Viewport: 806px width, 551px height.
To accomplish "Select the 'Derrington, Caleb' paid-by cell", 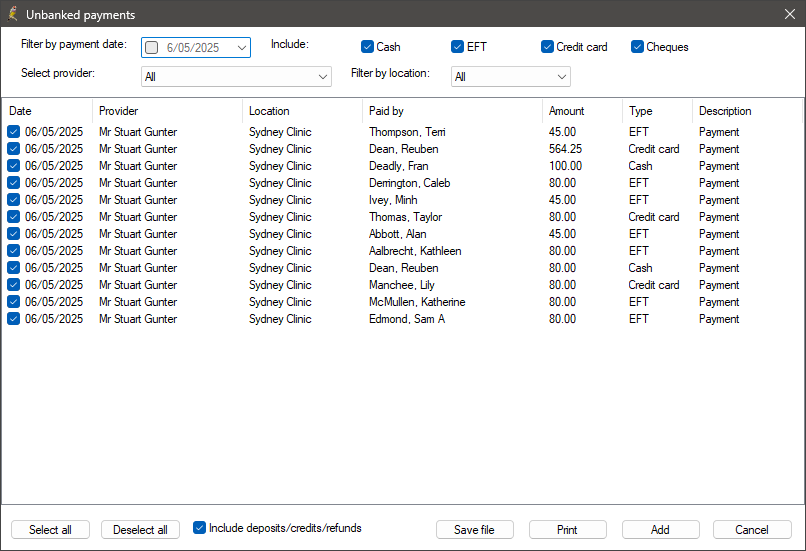I will (410, 183).
